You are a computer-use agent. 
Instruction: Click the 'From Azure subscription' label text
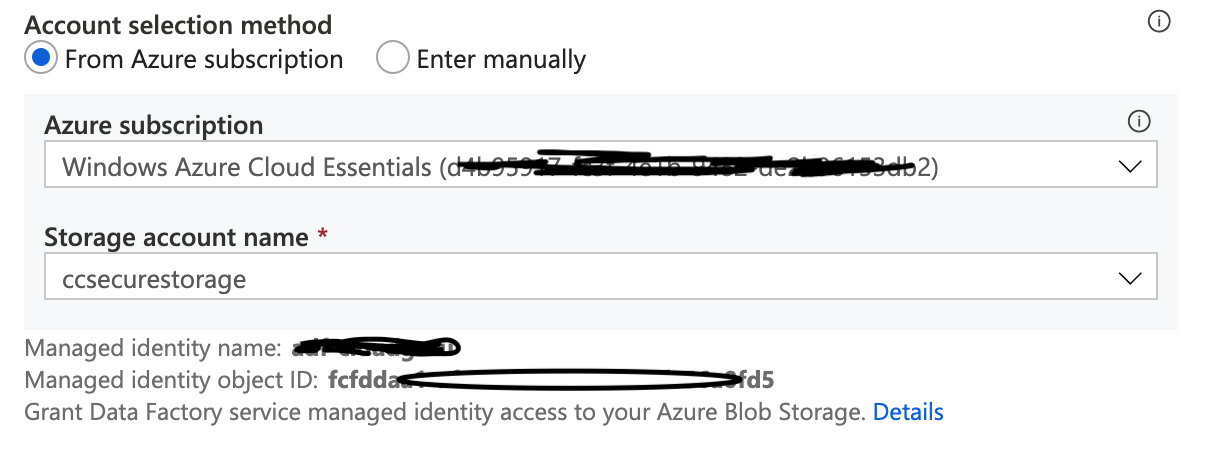(204, 59)
